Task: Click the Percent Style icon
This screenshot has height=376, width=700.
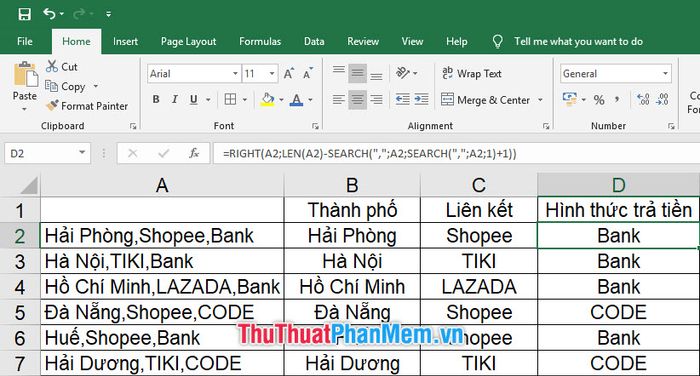Action: click(x=599, y=100)
